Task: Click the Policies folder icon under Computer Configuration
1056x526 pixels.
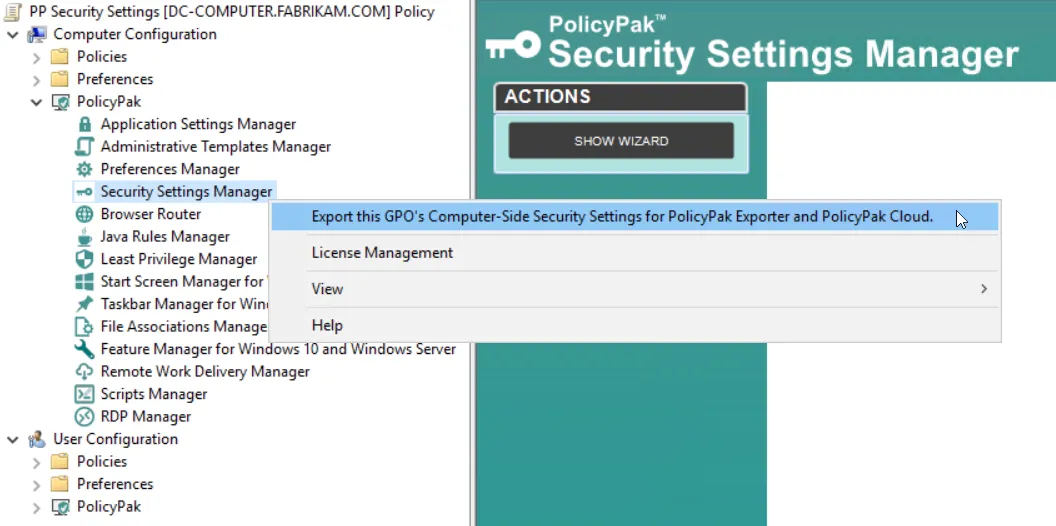Action: point(60,57)
